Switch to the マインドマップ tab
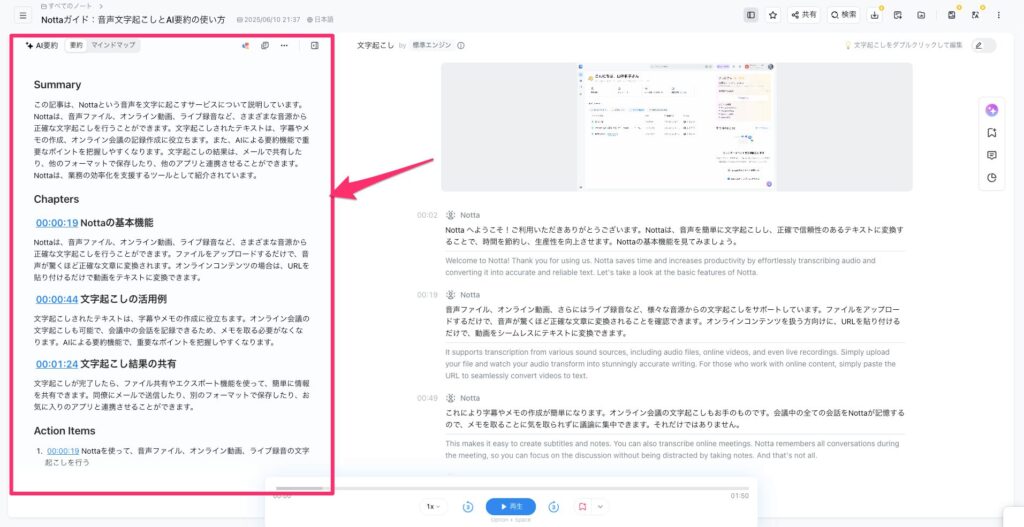 pyautogui.click(x=113, y=46)
